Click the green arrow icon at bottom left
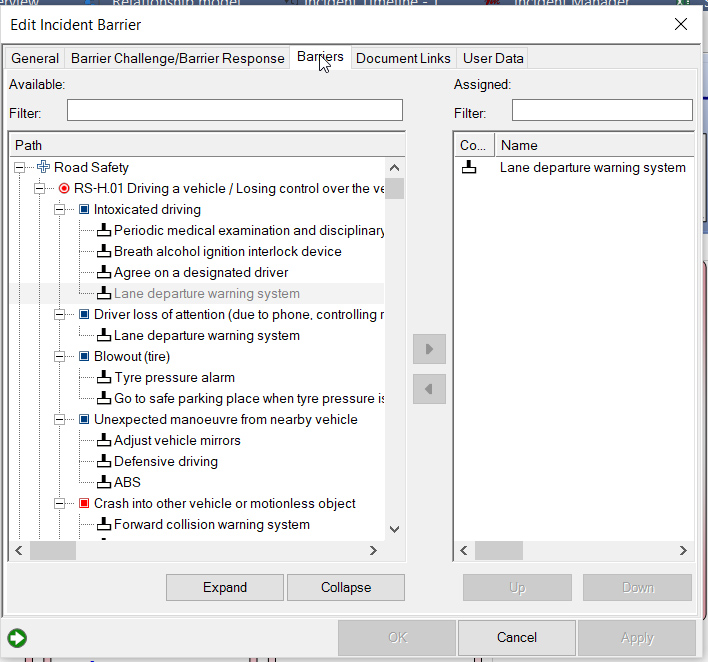 coord(16,638)
